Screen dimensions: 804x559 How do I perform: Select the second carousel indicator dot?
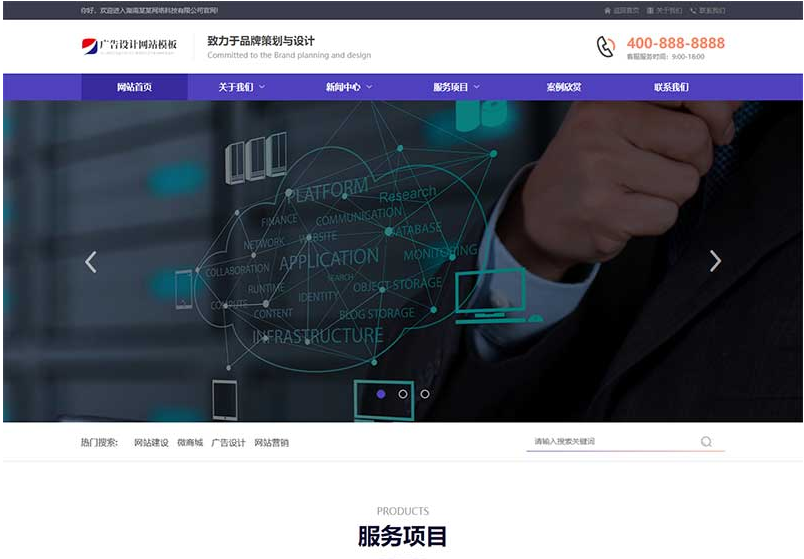(403, 394)
